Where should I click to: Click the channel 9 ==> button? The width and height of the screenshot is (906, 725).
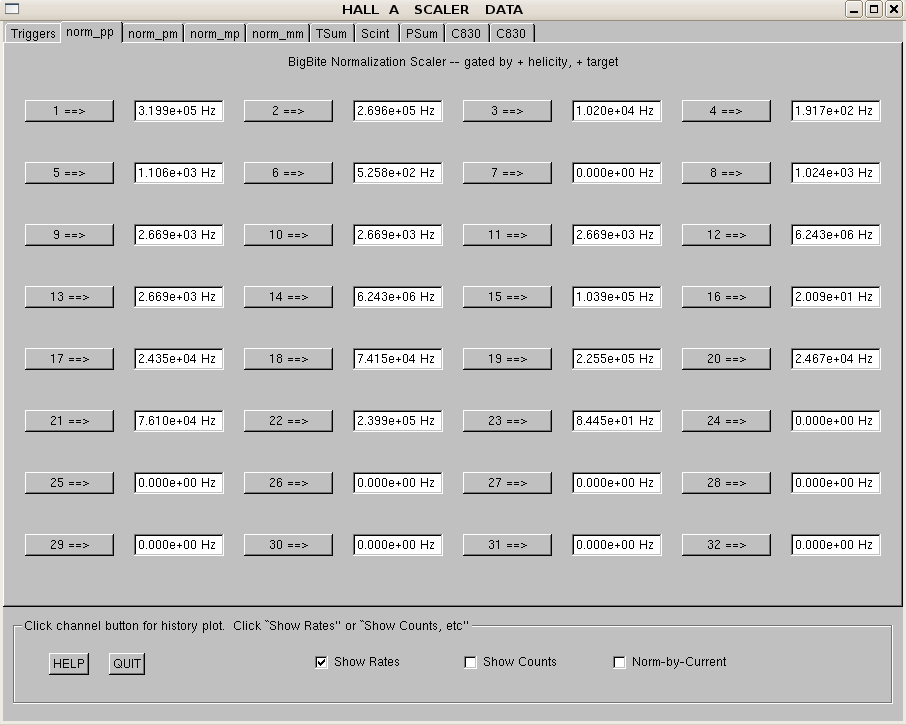coord(69,235)
